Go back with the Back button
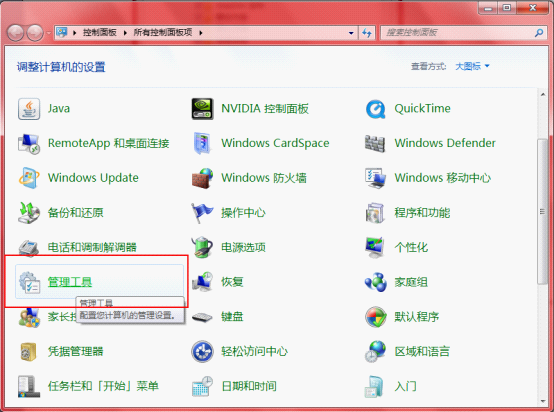Image resolution: width=554 pixels, height=412 pixels. [16, 33]
